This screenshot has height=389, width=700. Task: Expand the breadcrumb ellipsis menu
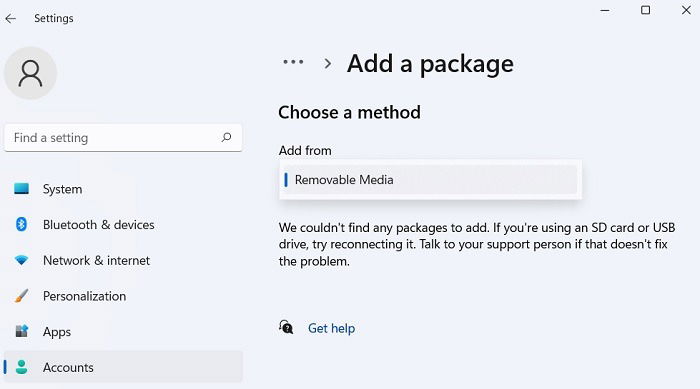tap(293, 62)
